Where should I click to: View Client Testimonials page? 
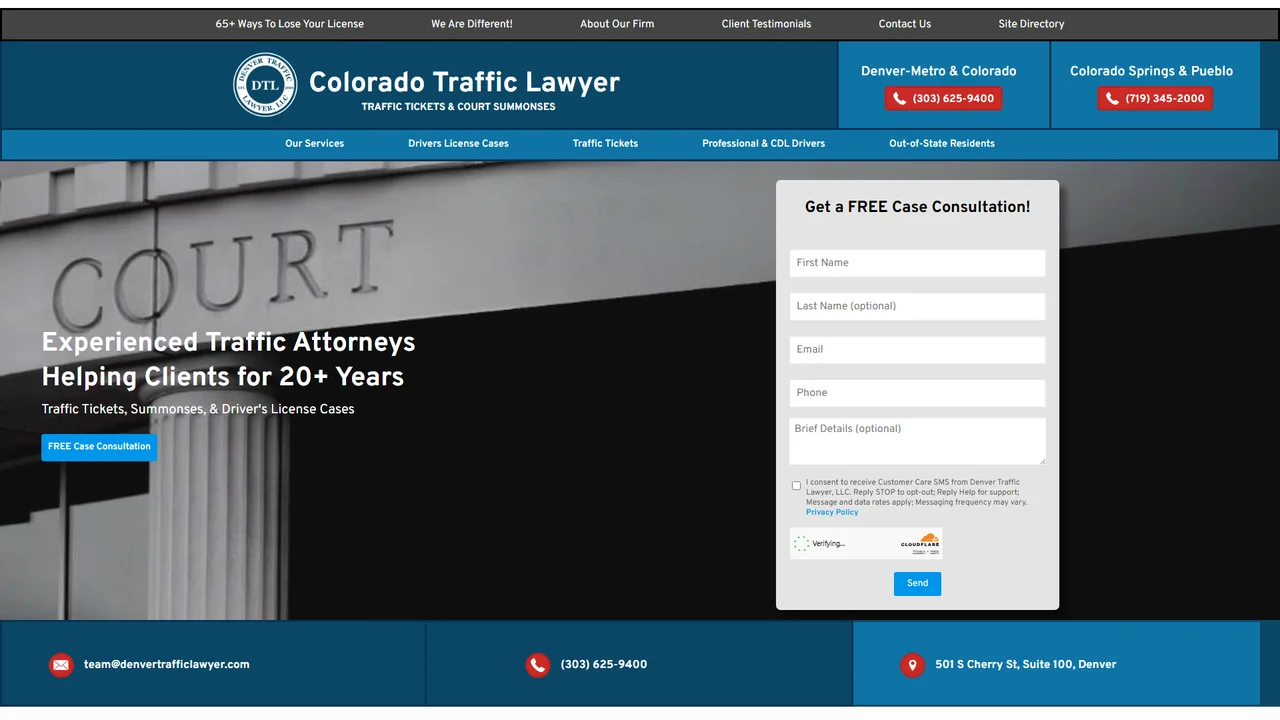pyautogui.click(x=767, y=24)
